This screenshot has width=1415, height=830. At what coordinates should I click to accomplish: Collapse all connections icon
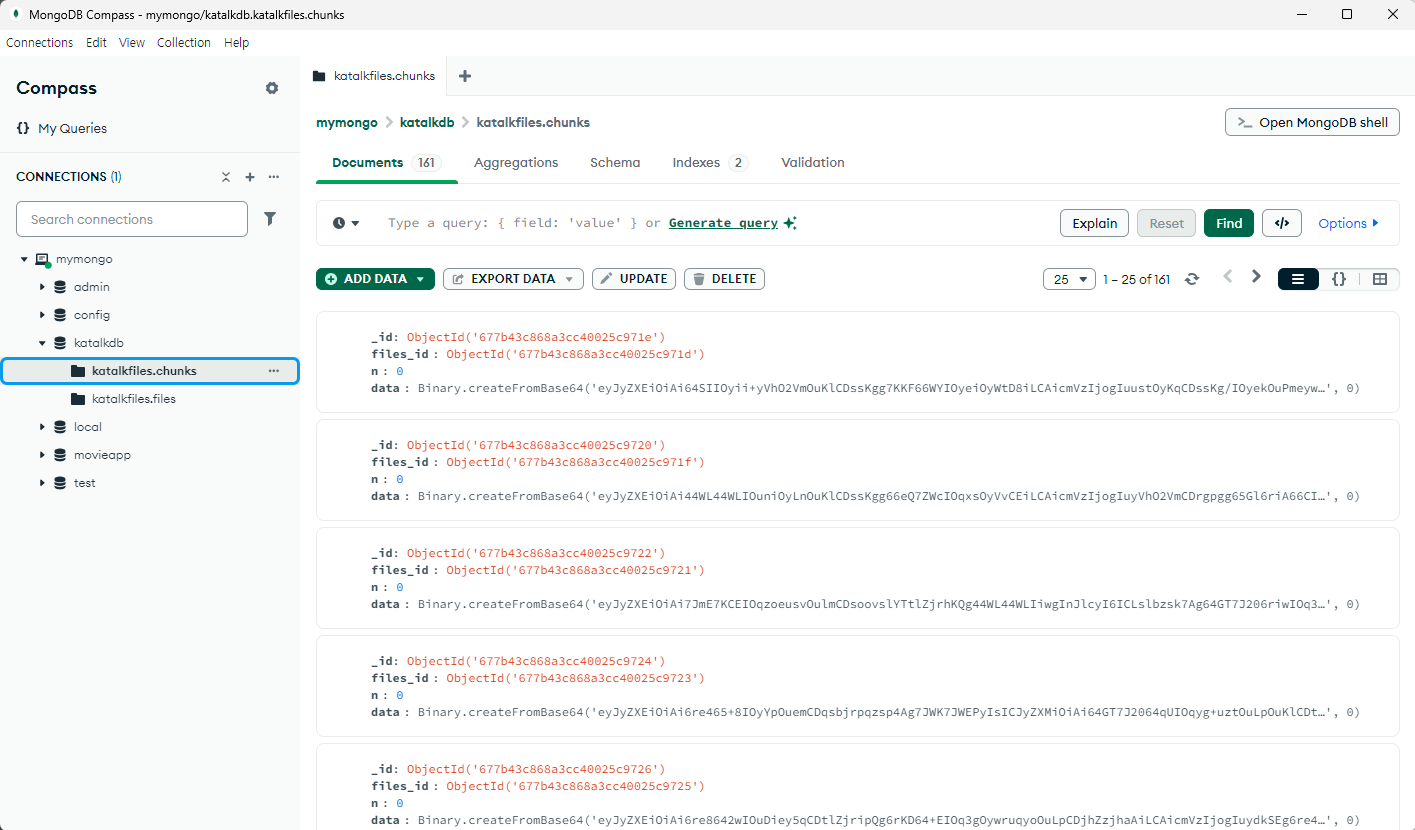226,177
